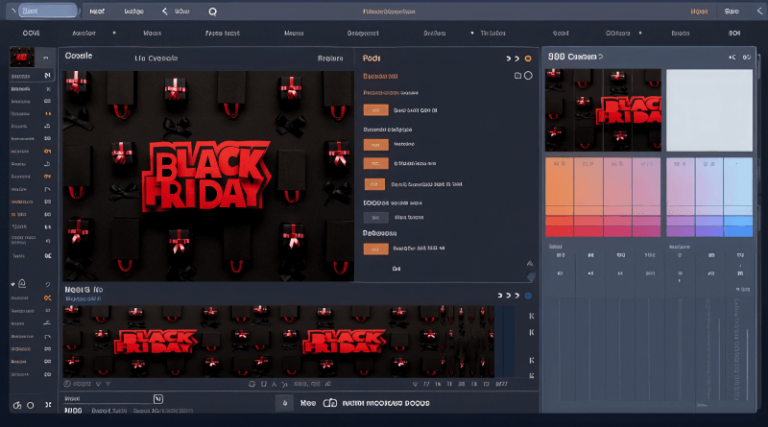Screen dimensions: 768x427
Task: Click the rightmost icon in right panel header
Action: (746, 57)
